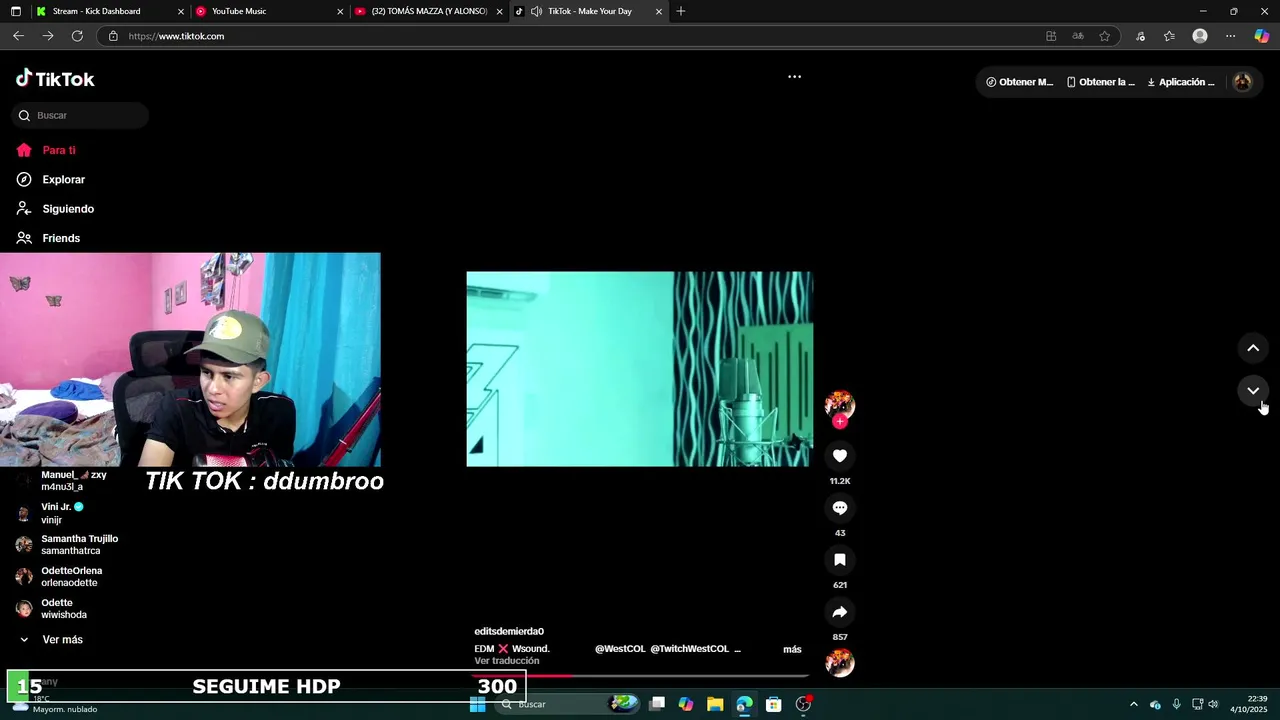Image resolution: width=1280 pixels, height=720 pixels.
Task: Click the playing video area
Action: click(639, 369)
